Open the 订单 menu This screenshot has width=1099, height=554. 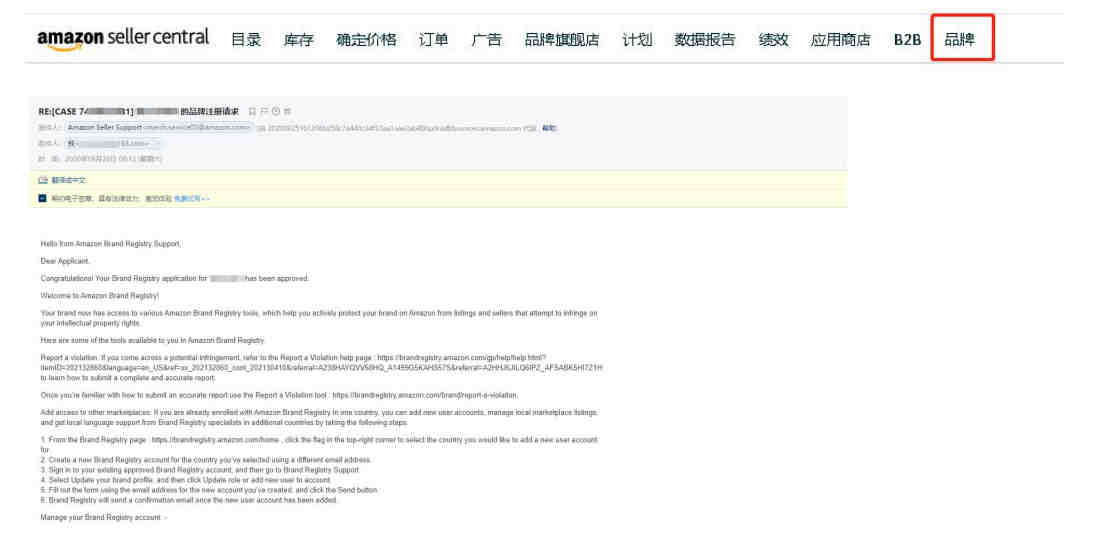point(433,40)
